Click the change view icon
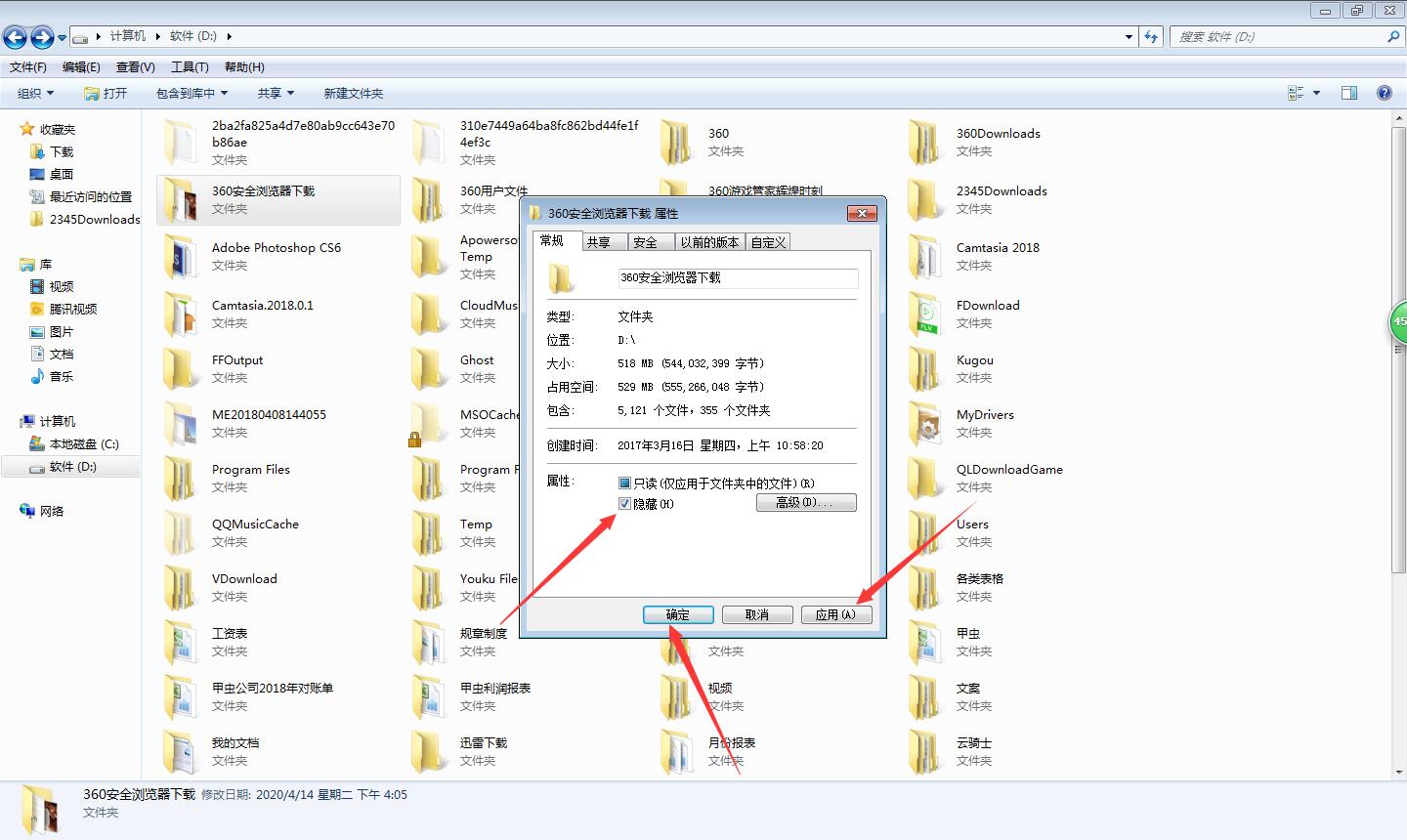The image size is (1407, 840). point(1296,93)
